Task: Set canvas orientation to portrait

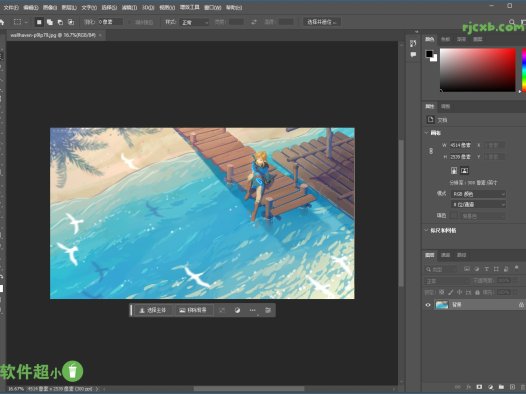Action: [x=454, y=171]
